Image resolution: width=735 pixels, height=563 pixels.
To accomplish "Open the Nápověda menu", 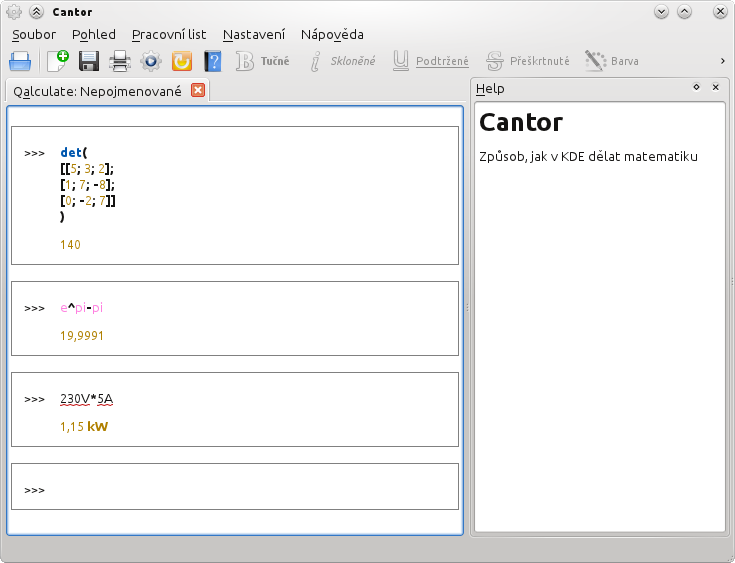I will 332,35.
